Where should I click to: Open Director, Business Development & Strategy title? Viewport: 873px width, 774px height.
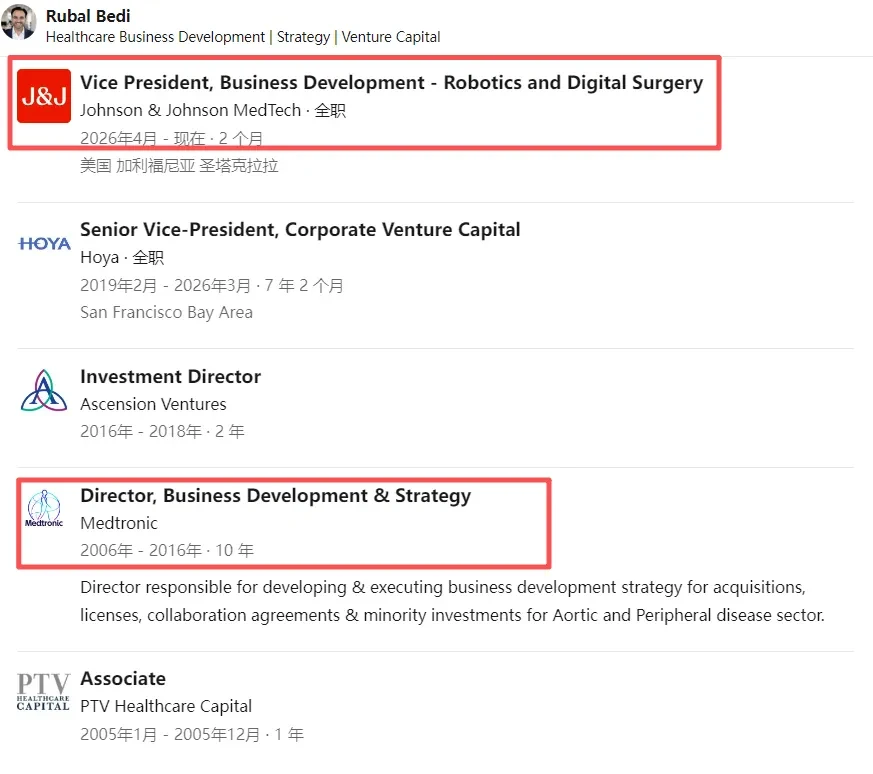[x=276, y=496]
